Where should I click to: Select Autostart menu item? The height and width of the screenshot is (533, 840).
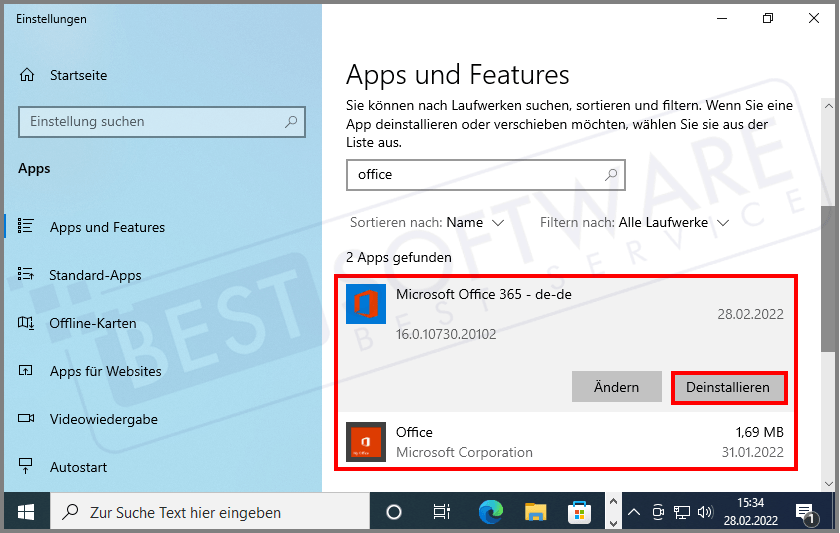click(79, 467)
